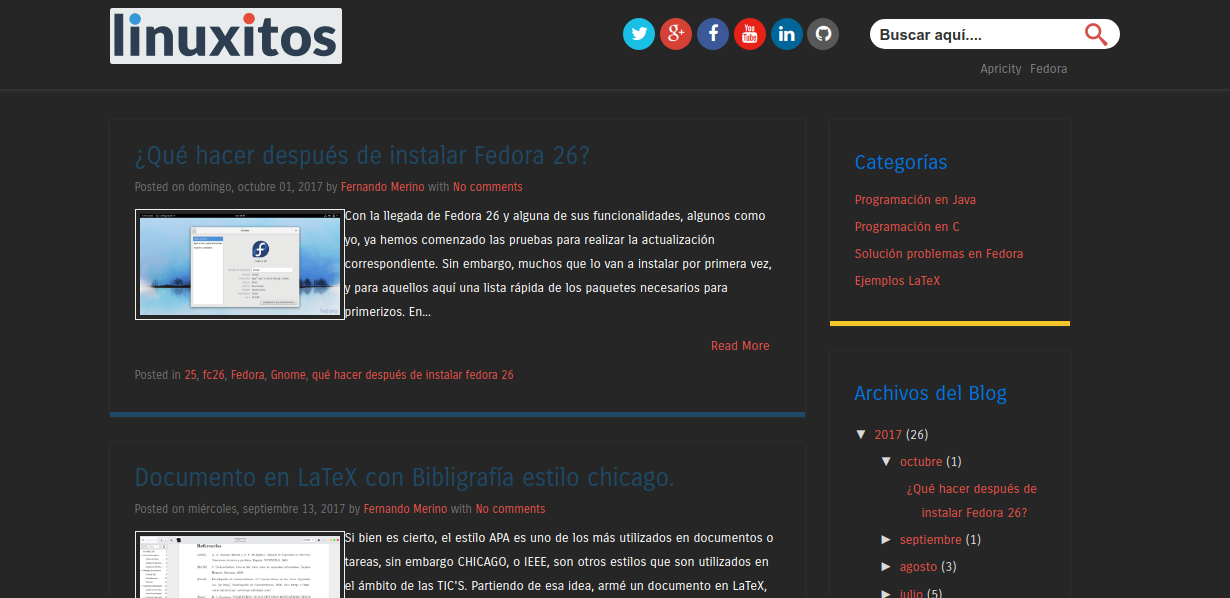This screenshot has width=1230, height=598.
Task: Open the YouTube social icon
Action: click(750, 34)
